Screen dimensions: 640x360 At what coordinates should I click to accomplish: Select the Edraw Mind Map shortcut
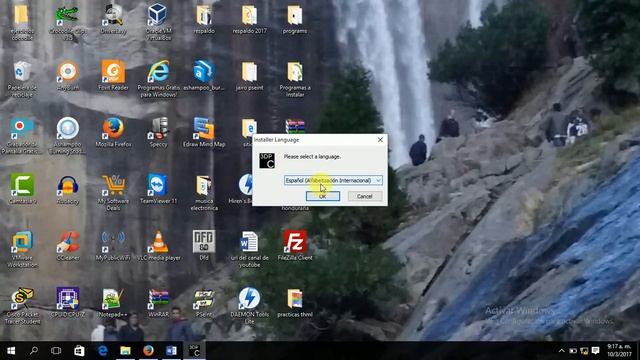coord(204,133)
